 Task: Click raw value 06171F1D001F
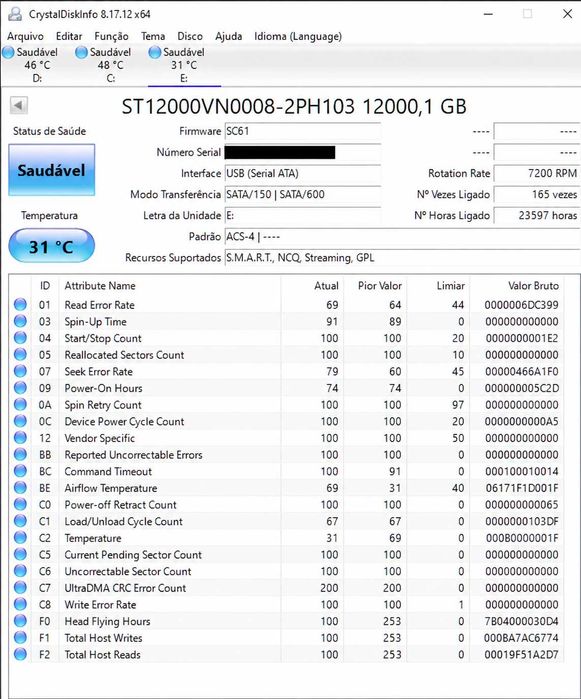pos(522,488)
